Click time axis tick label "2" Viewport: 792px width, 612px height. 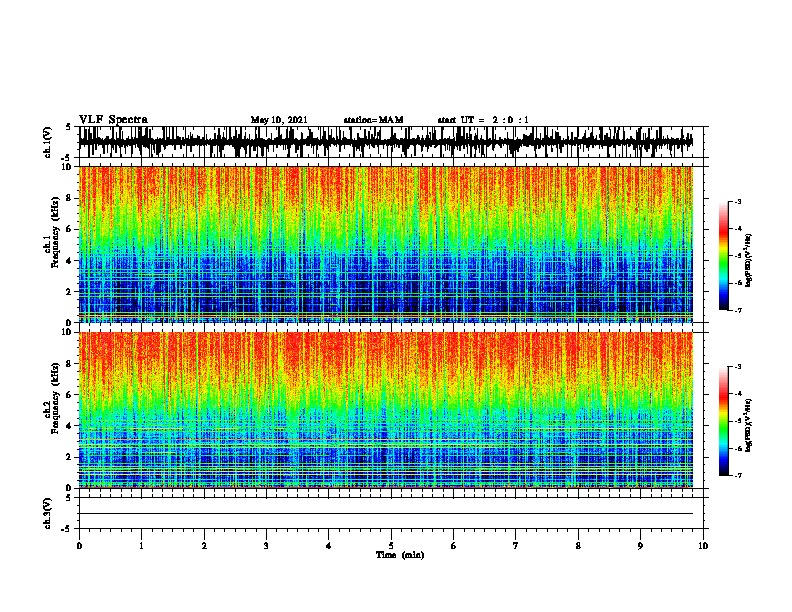coord(204,546)
